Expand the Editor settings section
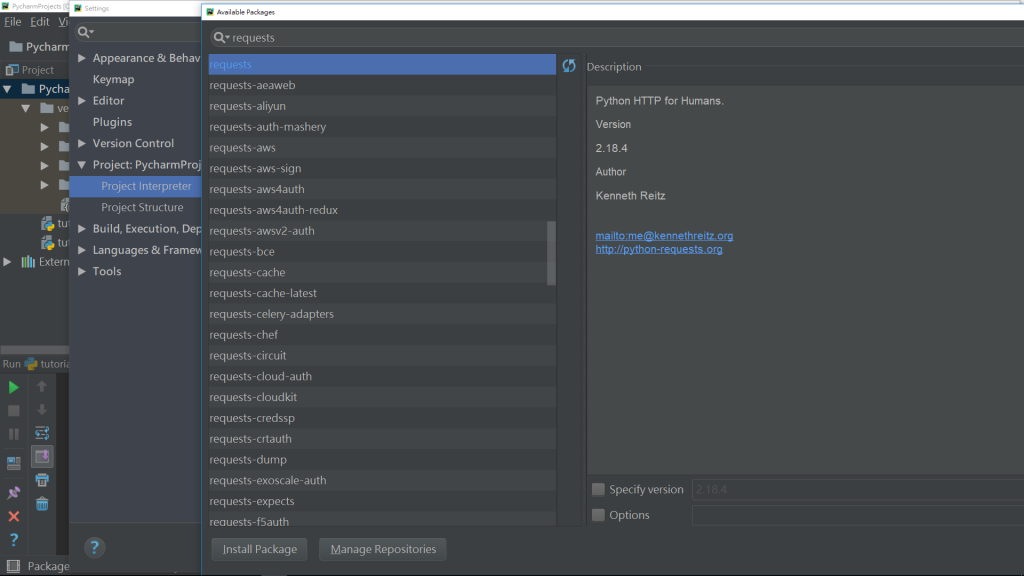 pos(82,101)
